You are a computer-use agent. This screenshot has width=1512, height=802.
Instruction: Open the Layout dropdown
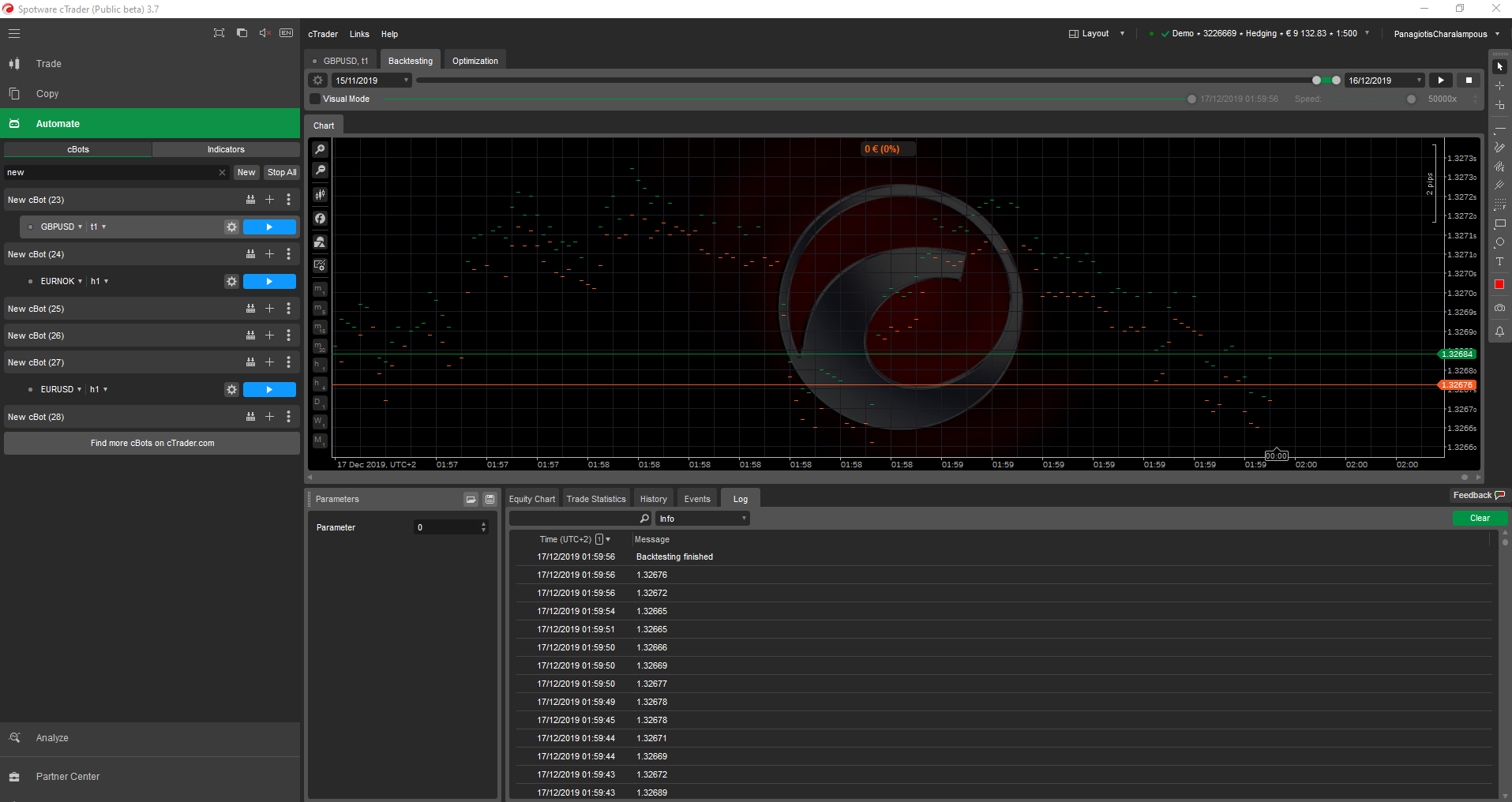click(x=1097, y=33)
